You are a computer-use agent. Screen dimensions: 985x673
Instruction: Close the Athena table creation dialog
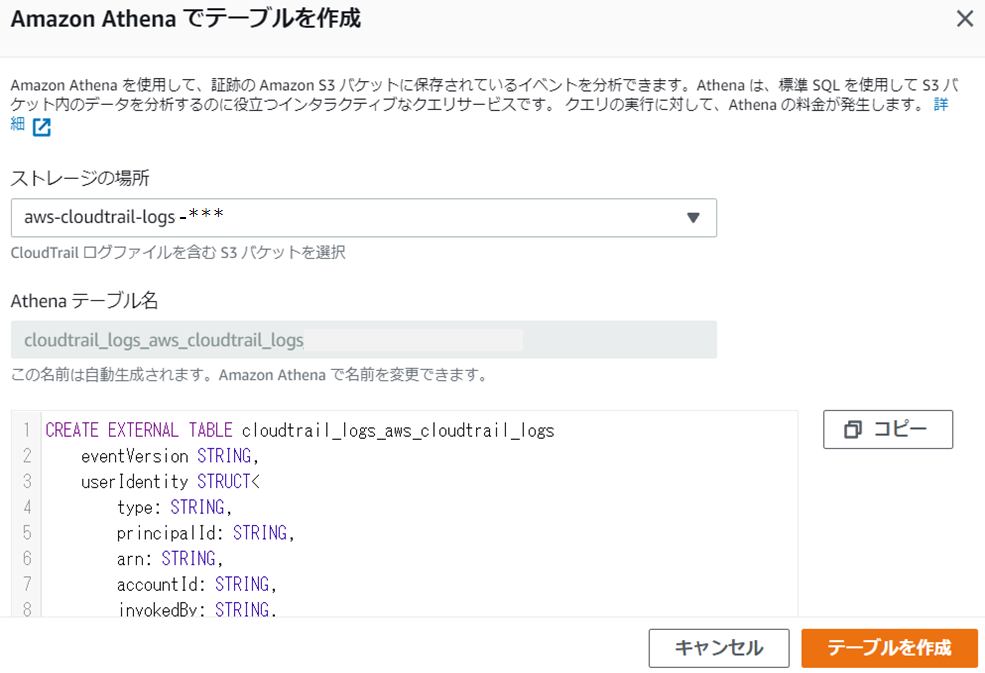pyautogui.click(x=964, y=19)
